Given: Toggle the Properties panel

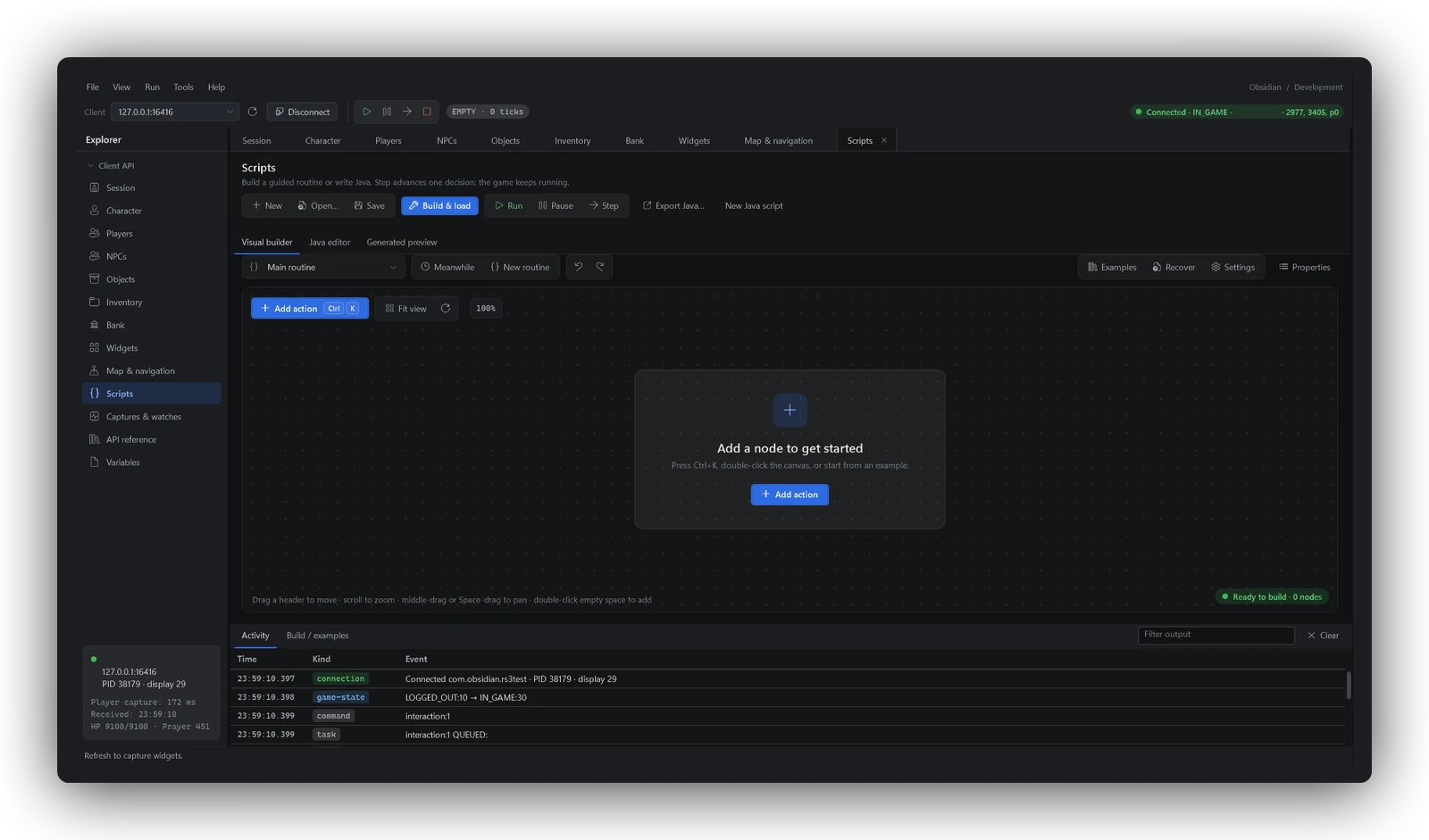Looking at the screenshot, I should [1305, 267].
